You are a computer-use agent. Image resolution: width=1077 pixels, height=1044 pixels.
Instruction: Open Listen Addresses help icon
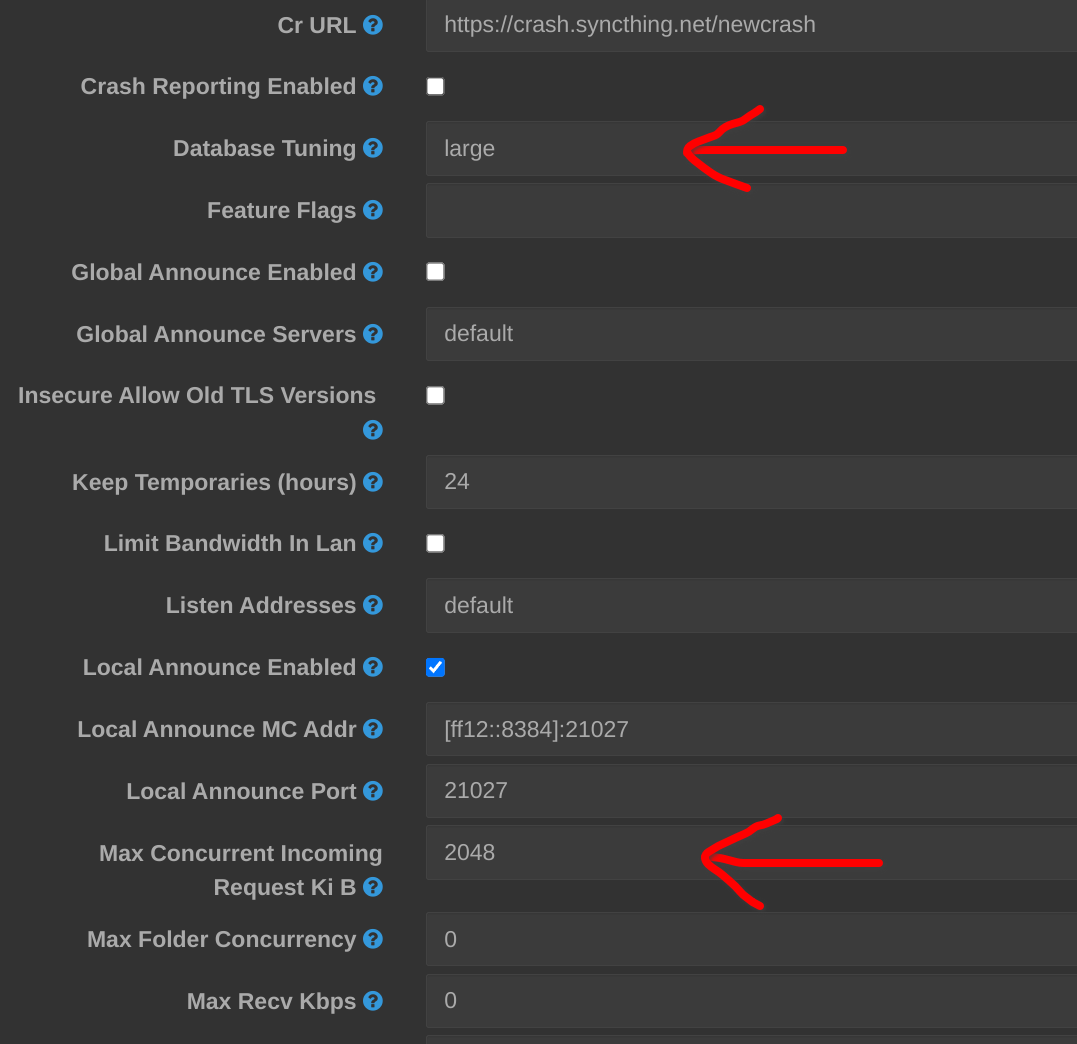[373, 605]
